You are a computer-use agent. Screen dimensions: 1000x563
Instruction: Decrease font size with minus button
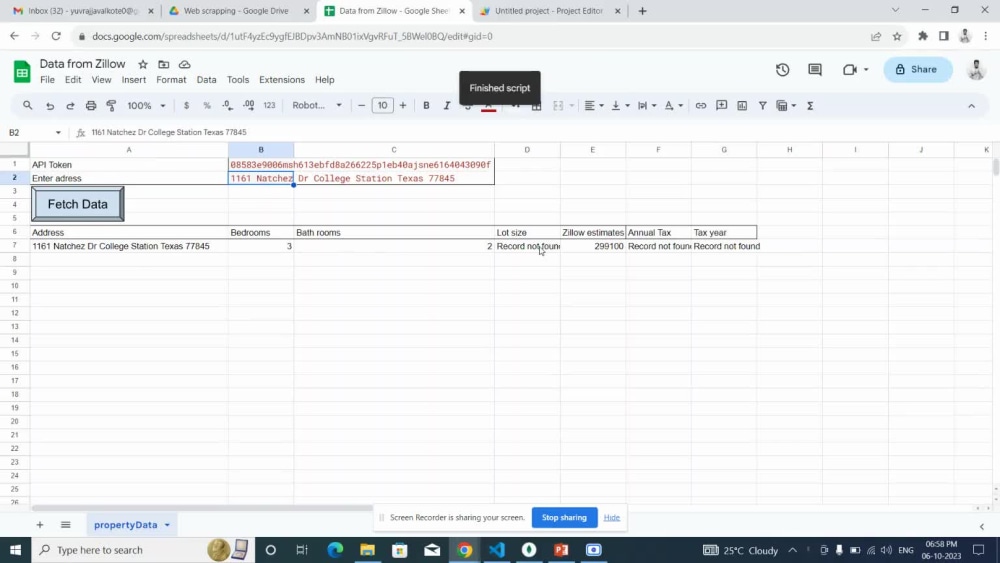pos(362,106)
